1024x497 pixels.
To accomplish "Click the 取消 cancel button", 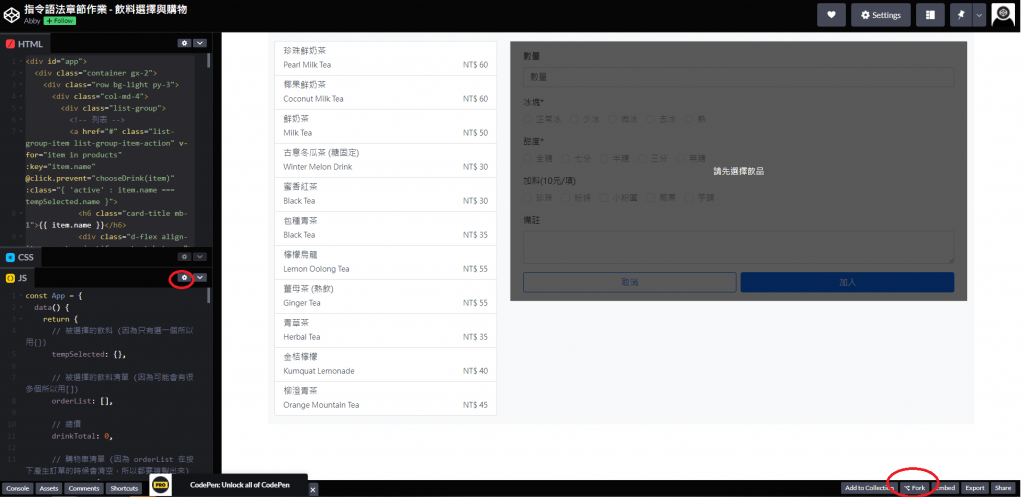I will (x=630, y=282).
